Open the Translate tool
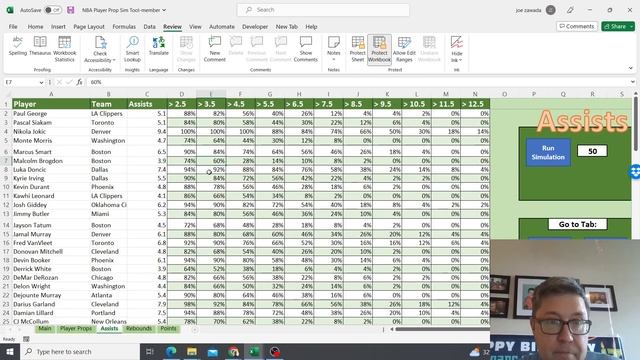 (x=159, y=46)
